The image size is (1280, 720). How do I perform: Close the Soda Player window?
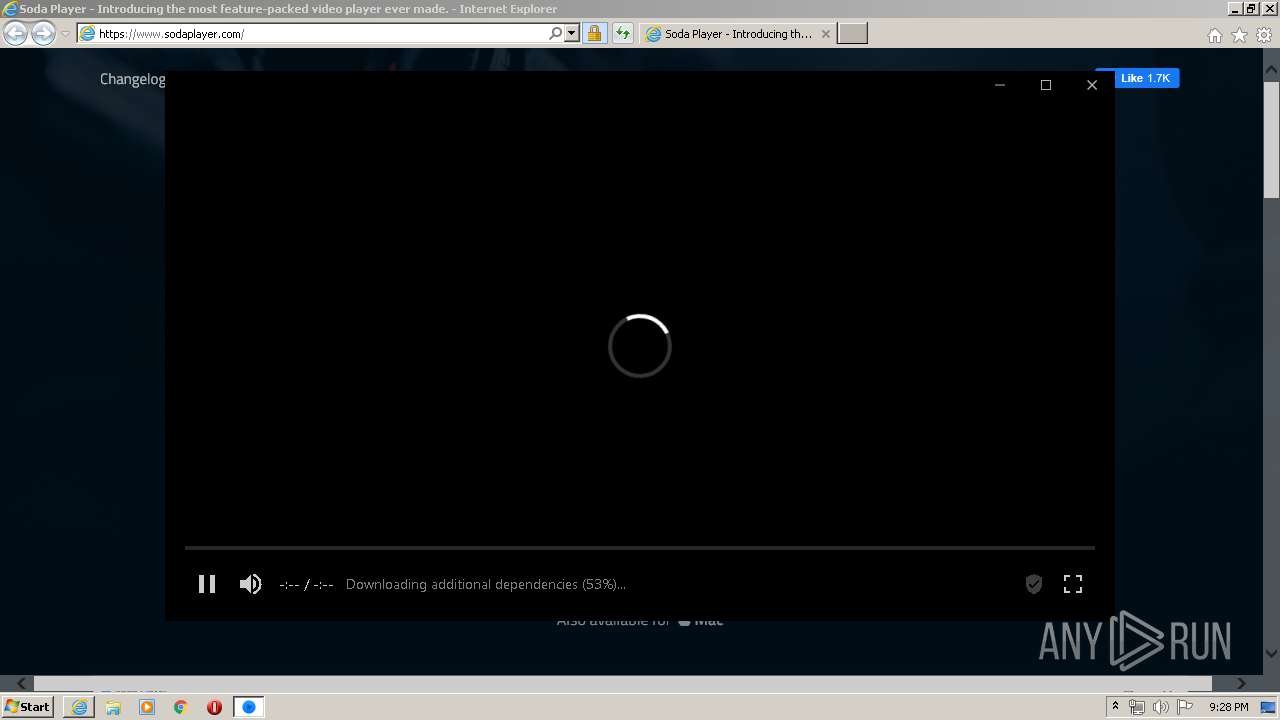tap(1092, 85)
